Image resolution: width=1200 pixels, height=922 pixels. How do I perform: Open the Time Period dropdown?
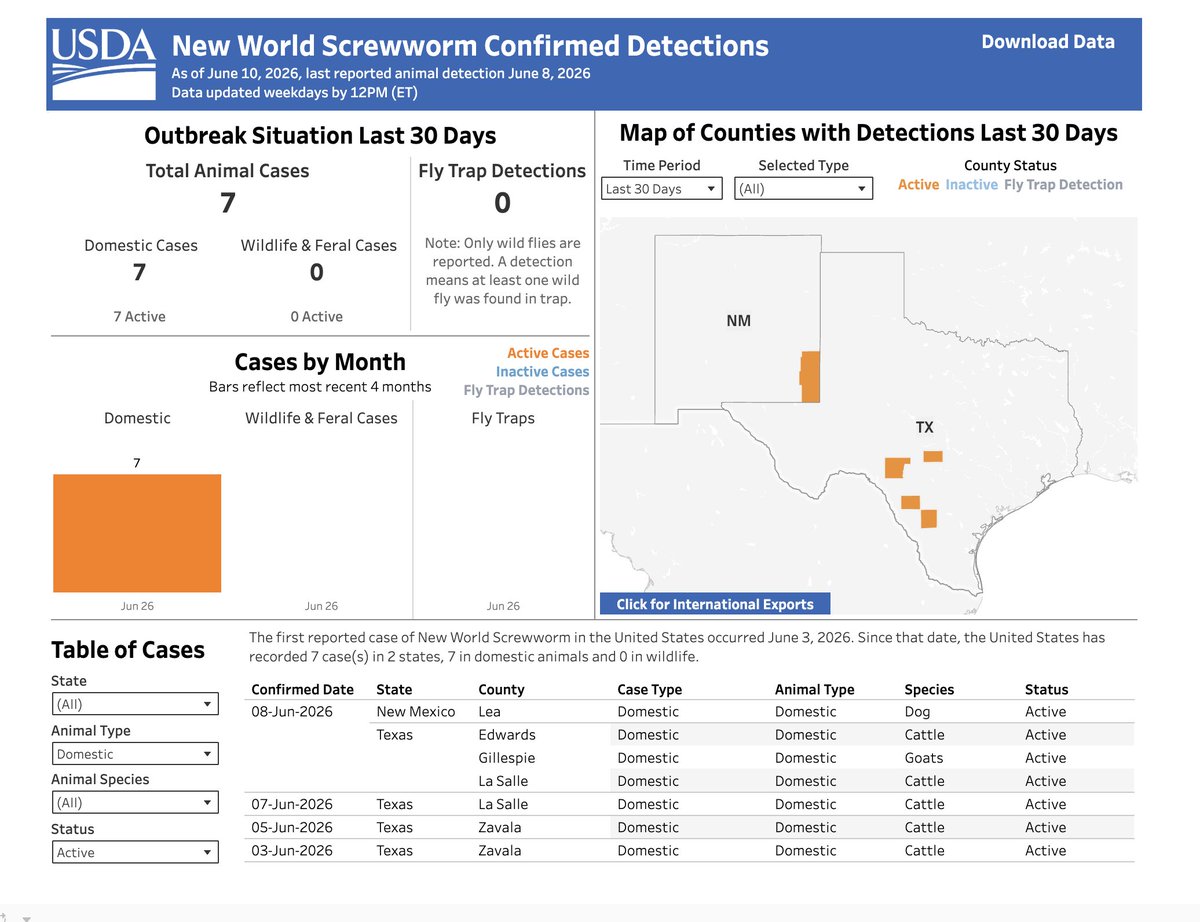coord(661,188)
